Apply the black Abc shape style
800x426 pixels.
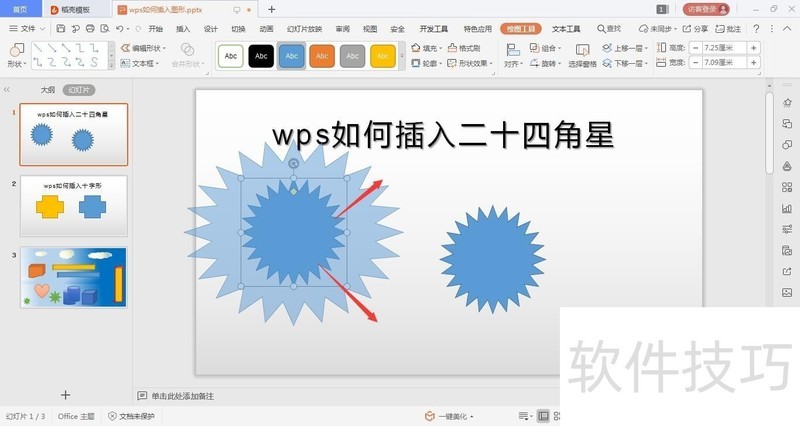[261, 56]
